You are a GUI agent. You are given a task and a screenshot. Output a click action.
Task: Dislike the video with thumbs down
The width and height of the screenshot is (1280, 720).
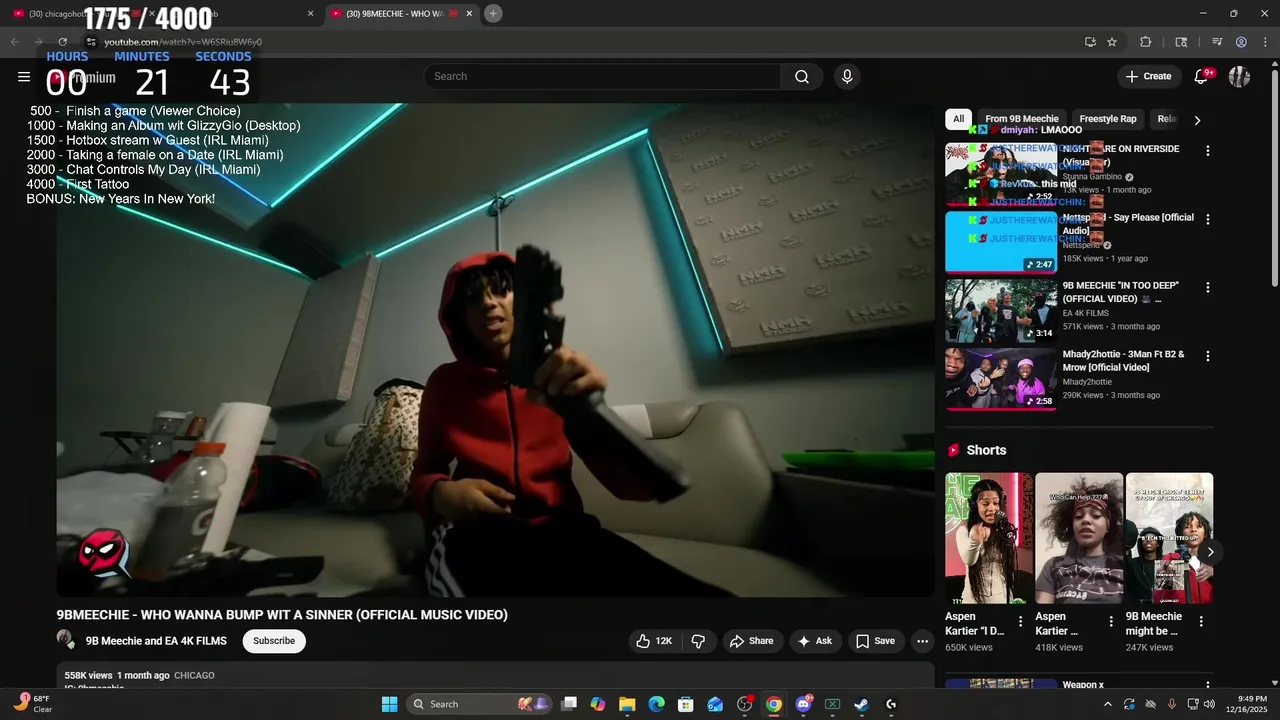(699, 641)
